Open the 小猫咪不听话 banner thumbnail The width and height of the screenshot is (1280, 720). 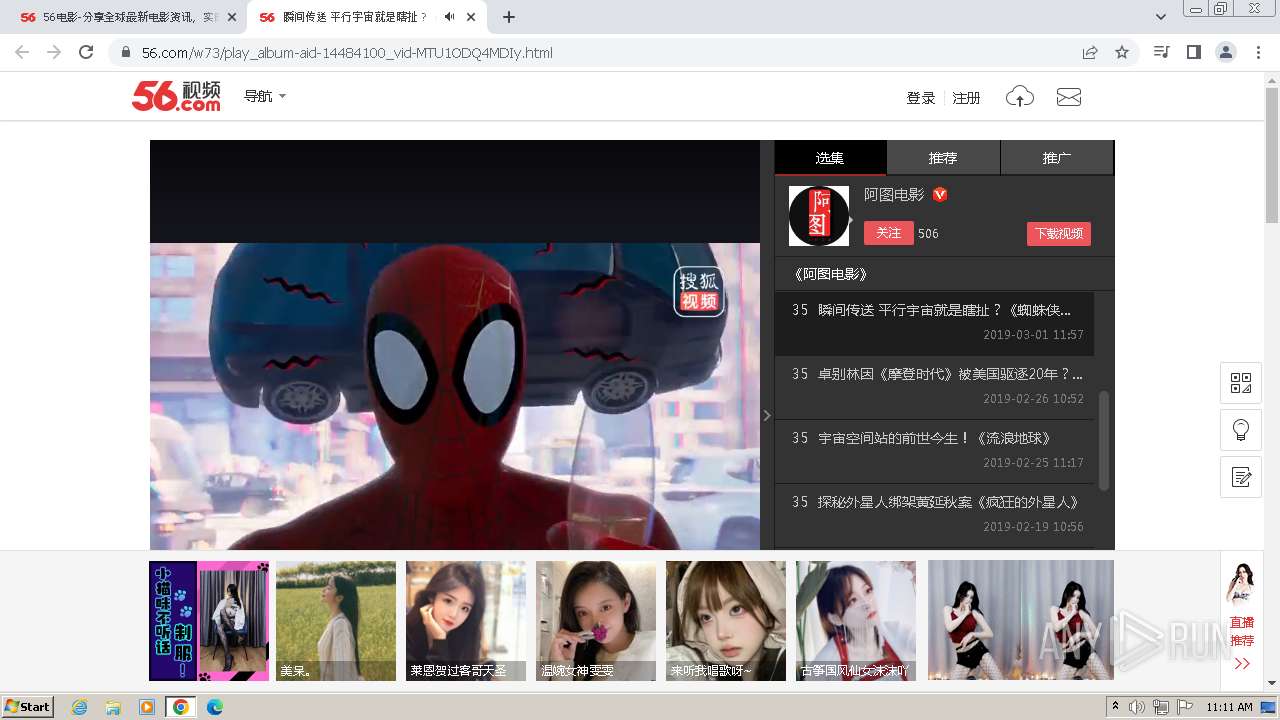pyautogui.click(x=209, y=621)
